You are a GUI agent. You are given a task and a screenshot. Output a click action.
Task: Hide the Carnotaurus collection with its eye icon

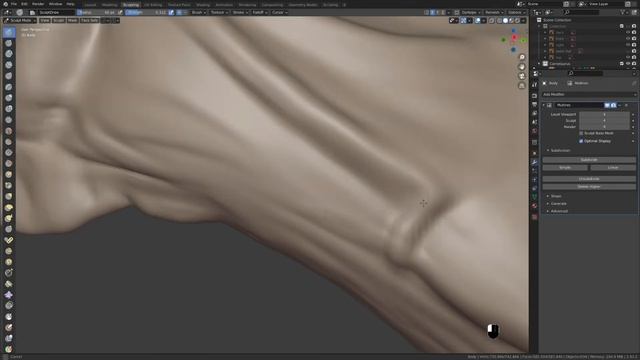click(628, 64)
